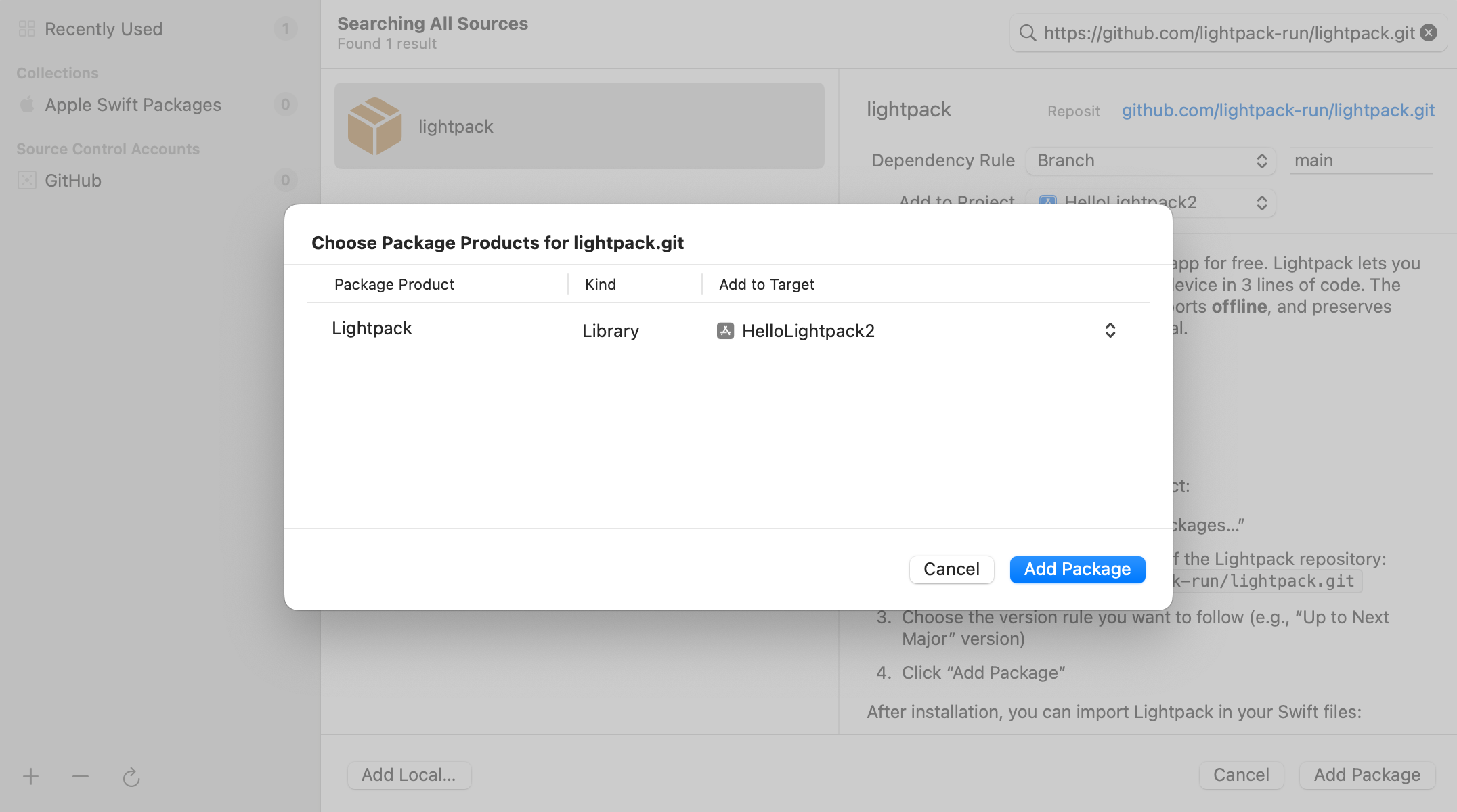The image size is (1457, 812).
Task: Click the Add Local... button
Action: [x=409, y=775]
